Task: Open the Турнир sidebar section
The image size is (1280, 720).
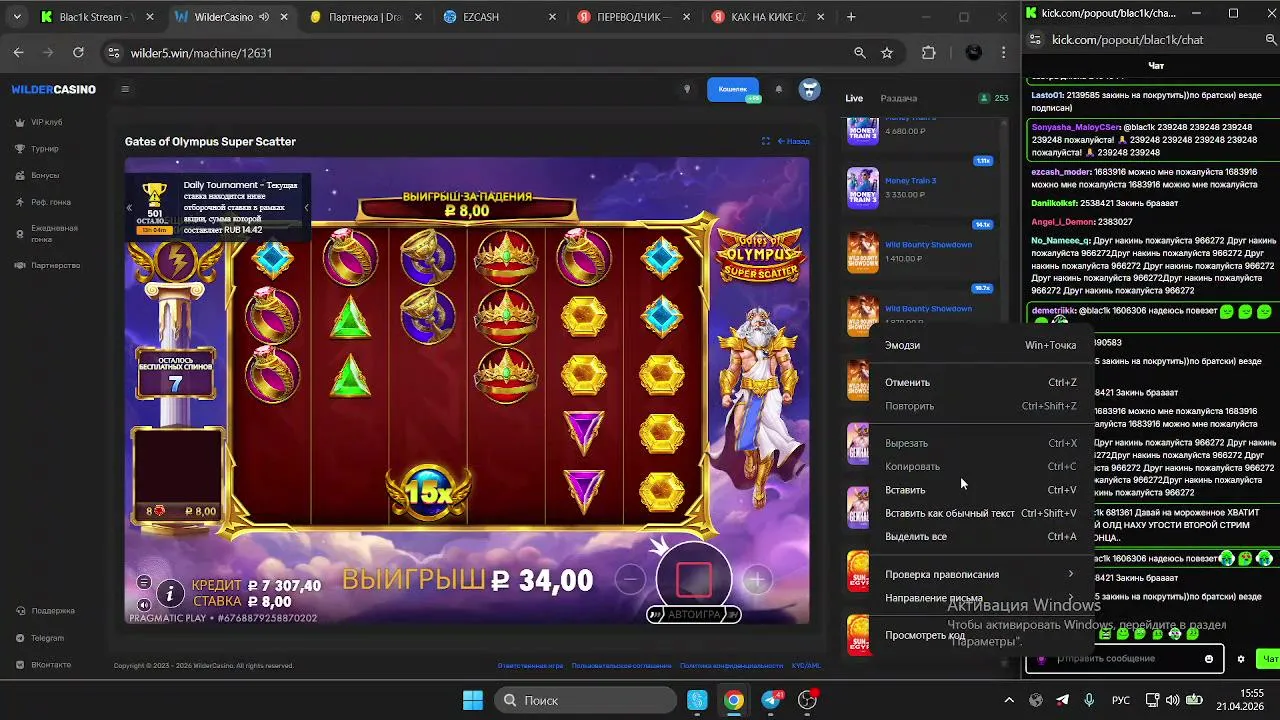Action: (38, 149)
